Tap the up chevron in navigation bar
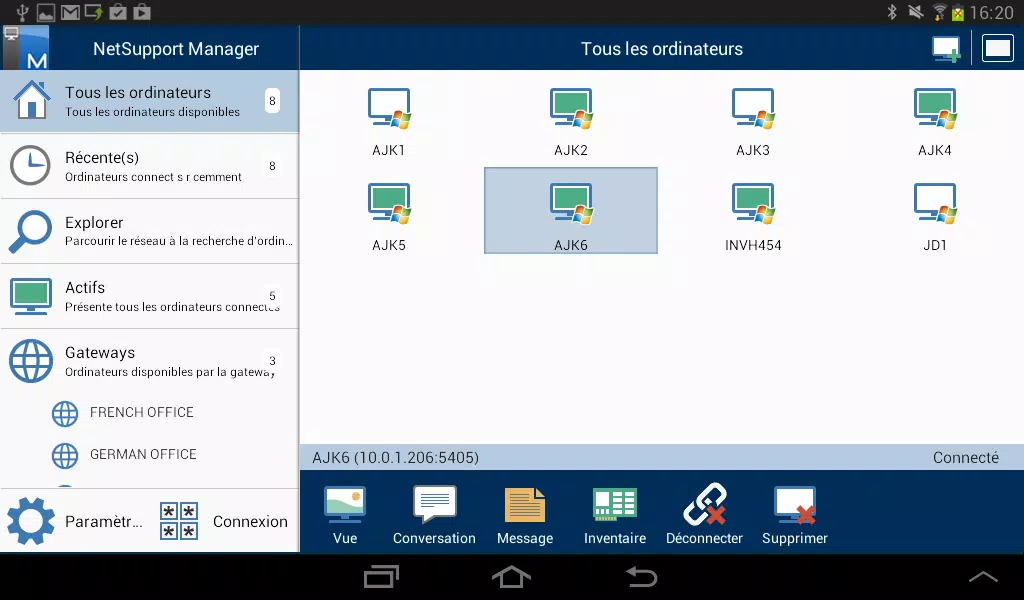Screen dimensions: 1024x600 click(x=983, y=576)
